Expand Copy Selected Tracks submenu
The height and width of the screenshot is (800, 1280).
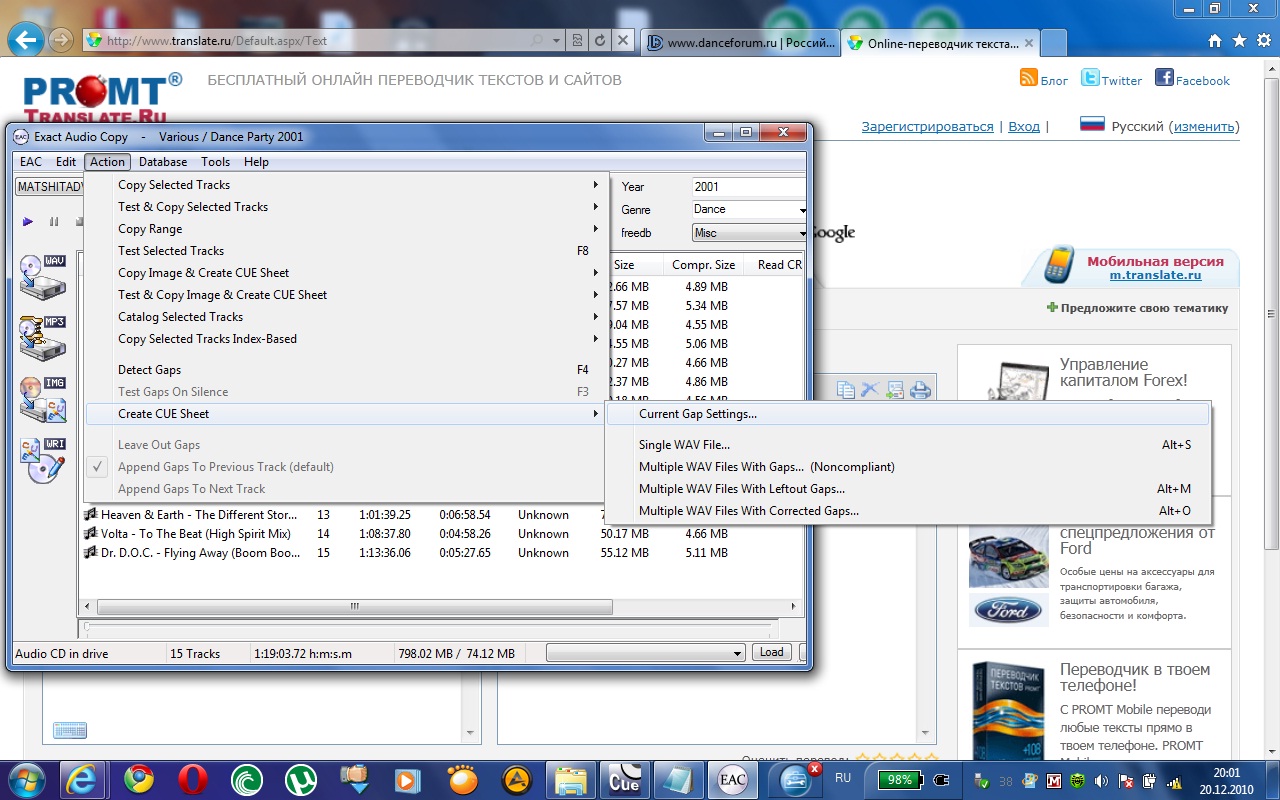point(346,185)
